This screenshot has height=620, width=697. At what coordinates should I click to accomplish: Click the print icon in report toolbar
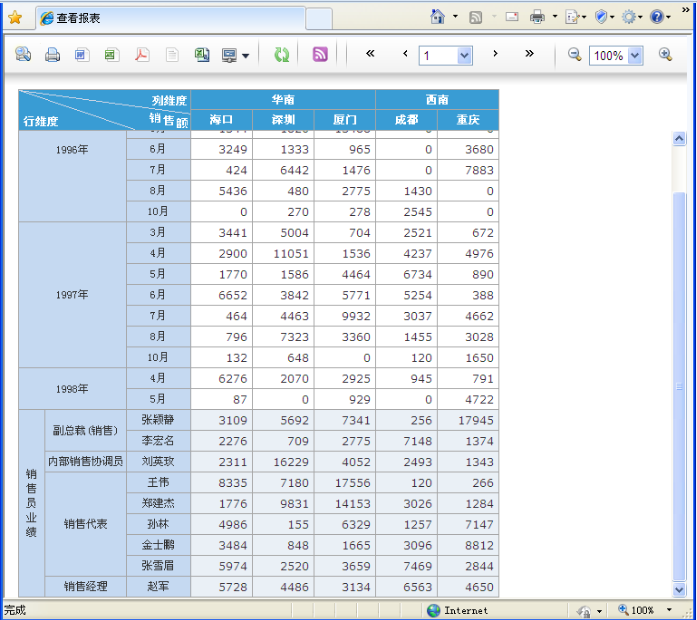pyautogui.click(x=52, y=55)
